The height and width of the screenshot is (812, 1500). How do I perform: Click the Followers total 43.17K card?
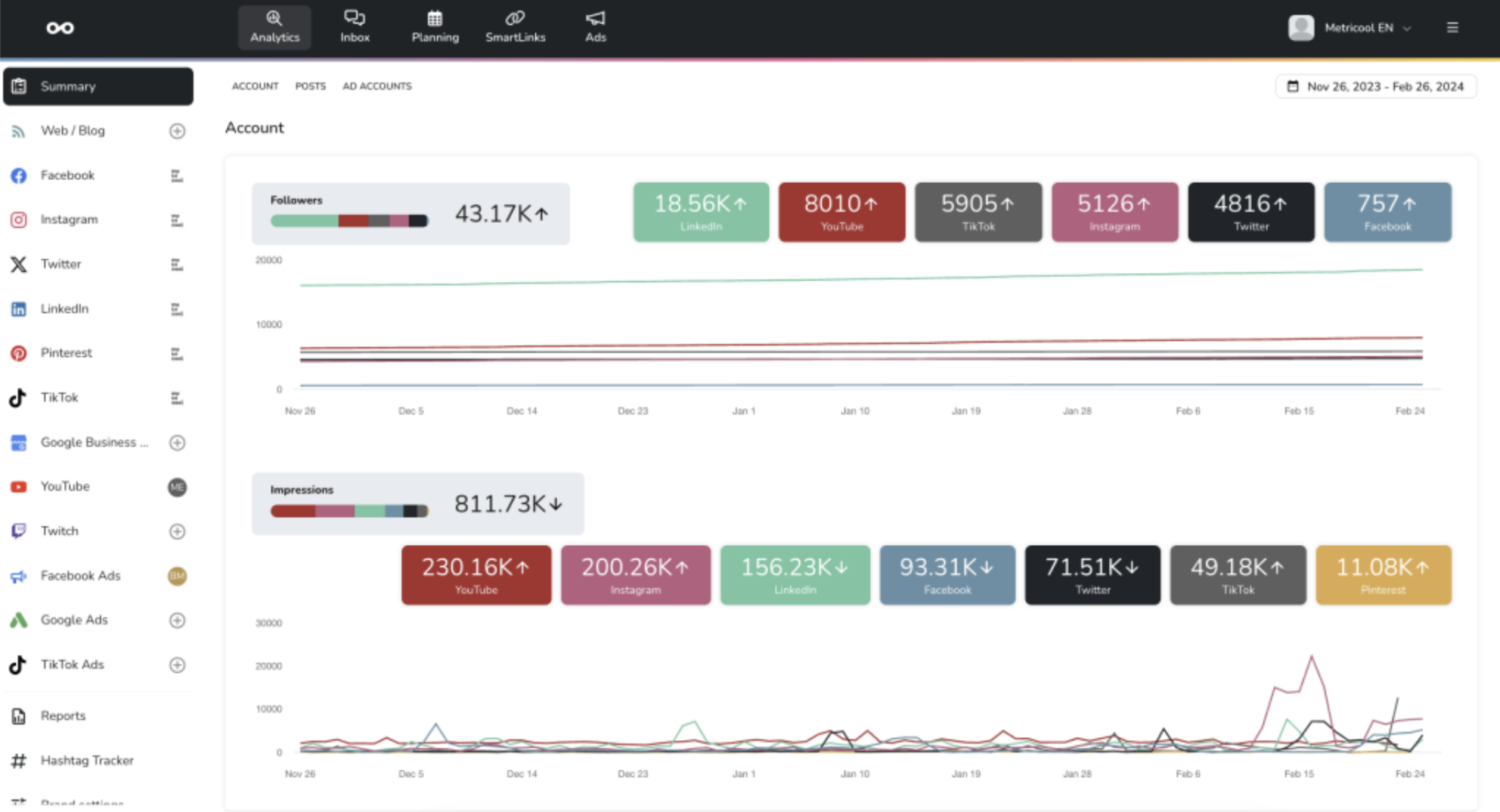pyautogui.click(x=411, y=213)
